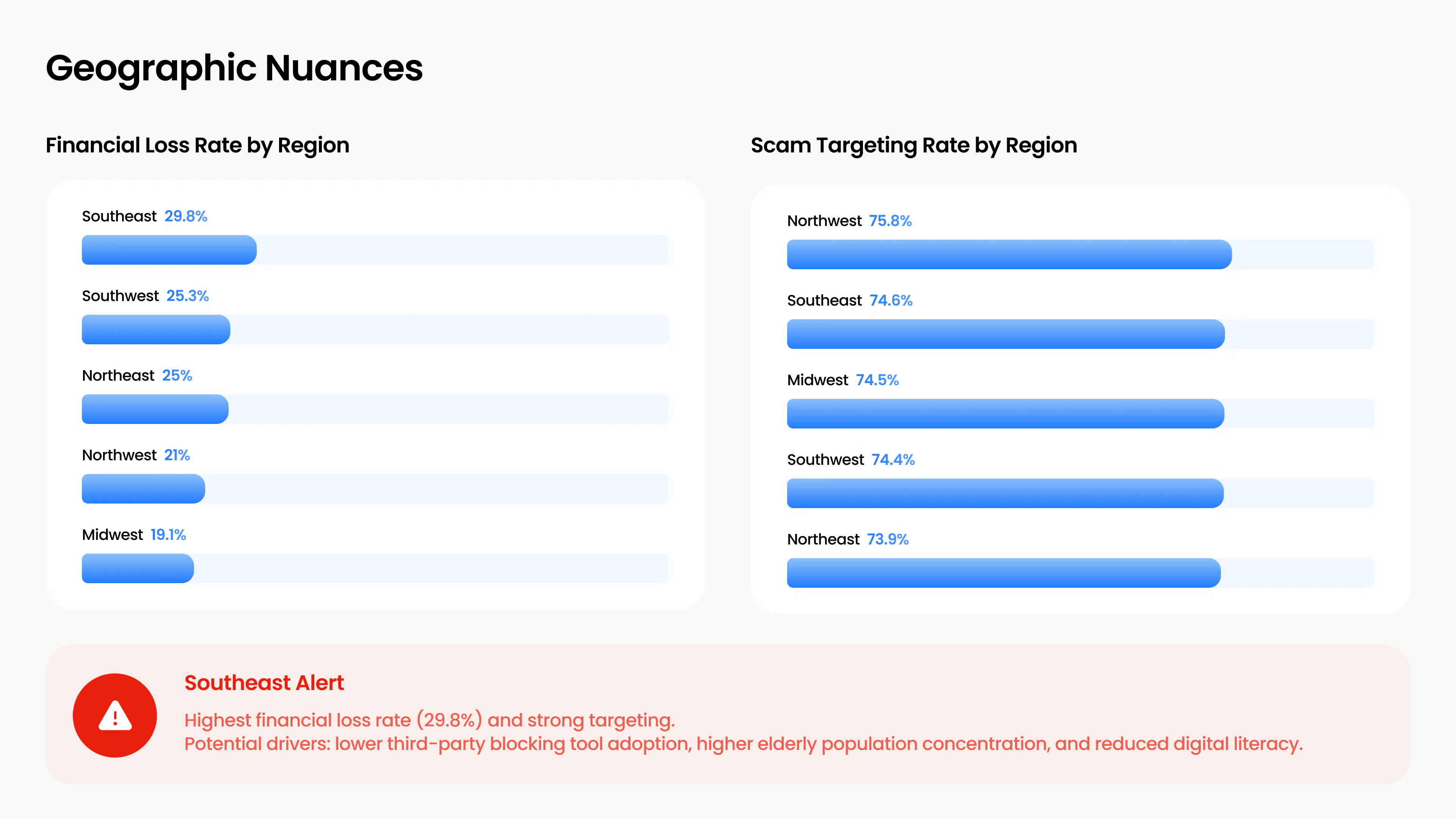The height and width of the screenshot is (819, 1456).
Task: Click the Southeast Alert heading text
Action: click(x=264, y=683)
